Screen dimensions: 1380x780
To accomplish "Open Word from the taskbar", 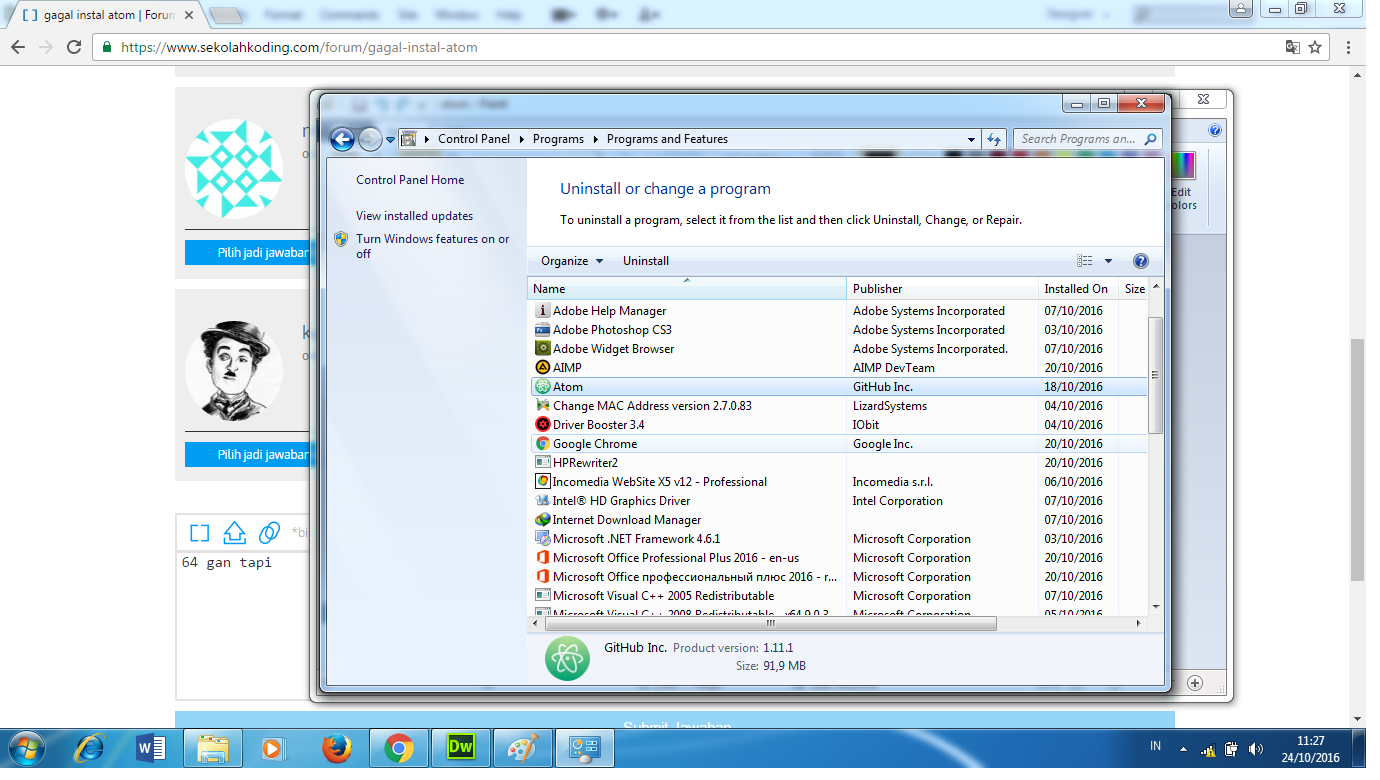I will (x=151, y=747).
